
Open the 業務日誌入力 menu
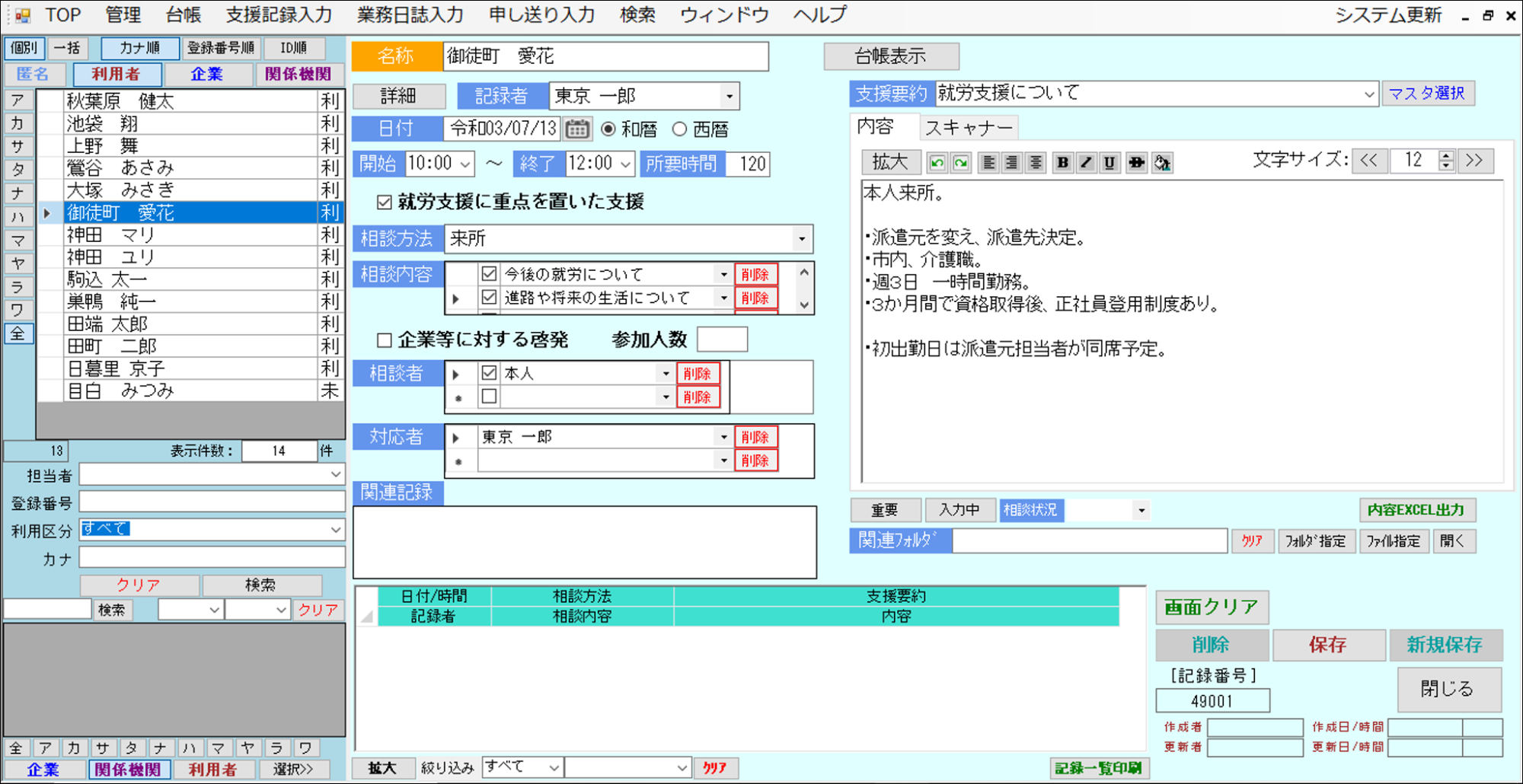pos(410,15)
